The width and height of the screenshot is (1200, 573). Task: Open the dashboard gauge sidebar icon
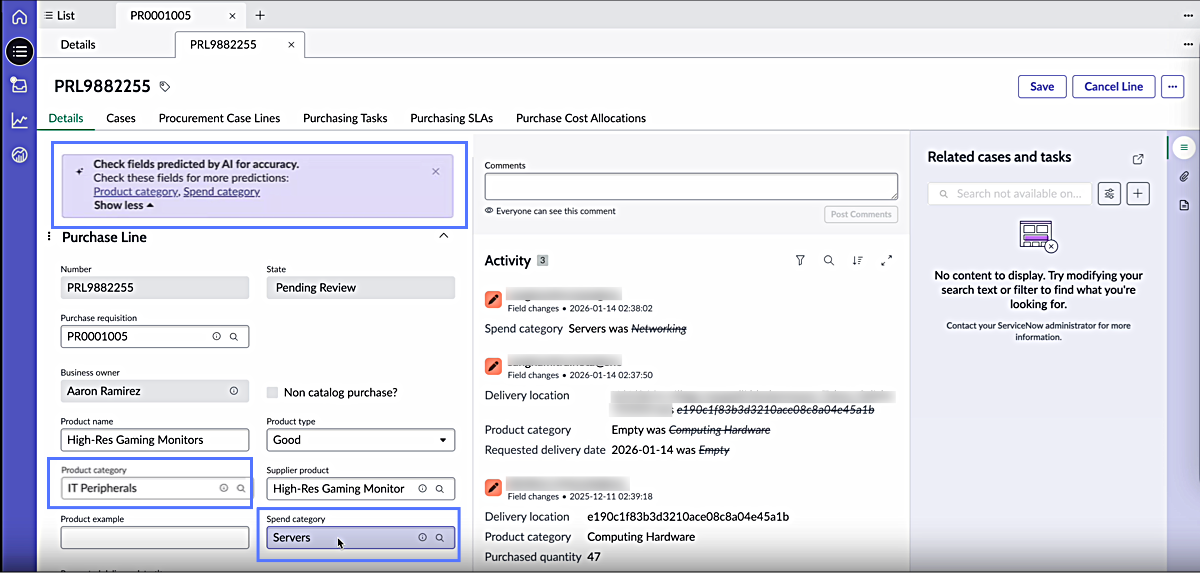[x=19, y=154]
